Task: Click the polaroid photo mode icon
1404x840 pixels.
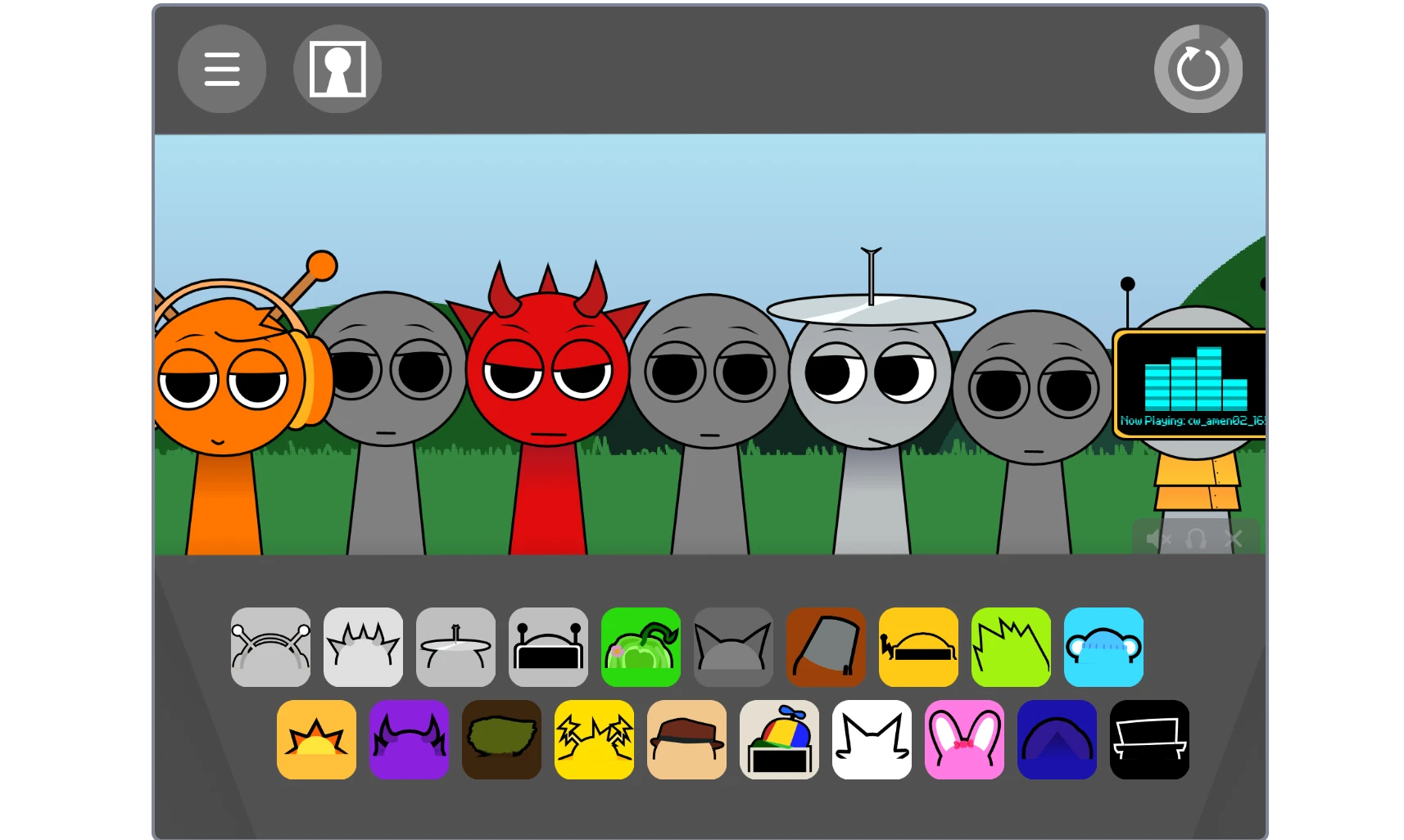Action: click(337, 69)
